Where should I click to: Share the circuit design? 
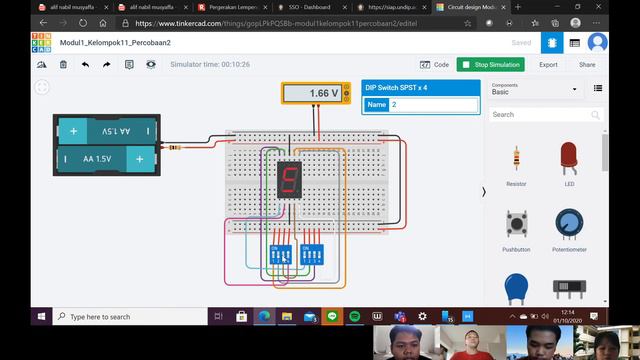[x=587, y=64]
